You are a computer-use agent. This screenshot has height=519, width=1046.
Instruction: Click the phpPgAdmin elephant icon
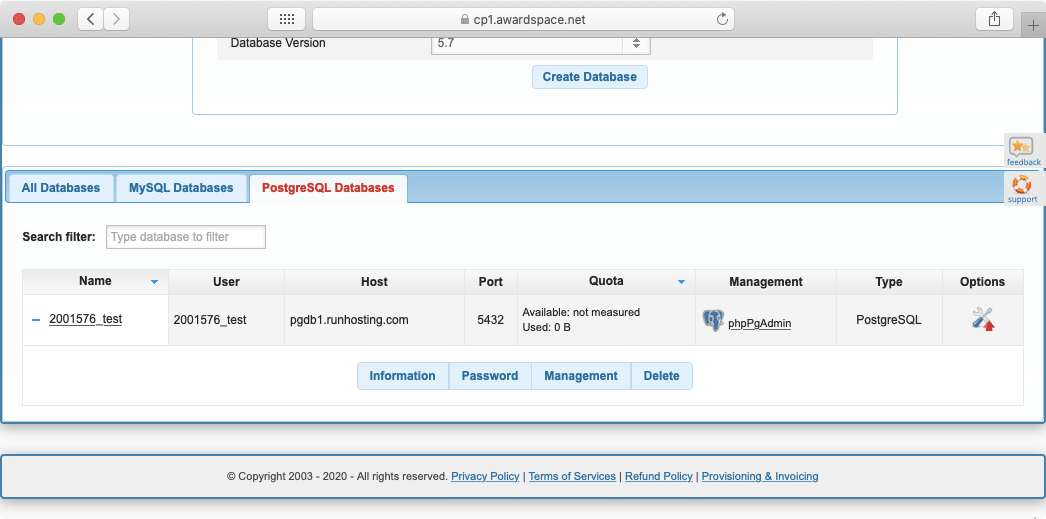pos(713,320)
